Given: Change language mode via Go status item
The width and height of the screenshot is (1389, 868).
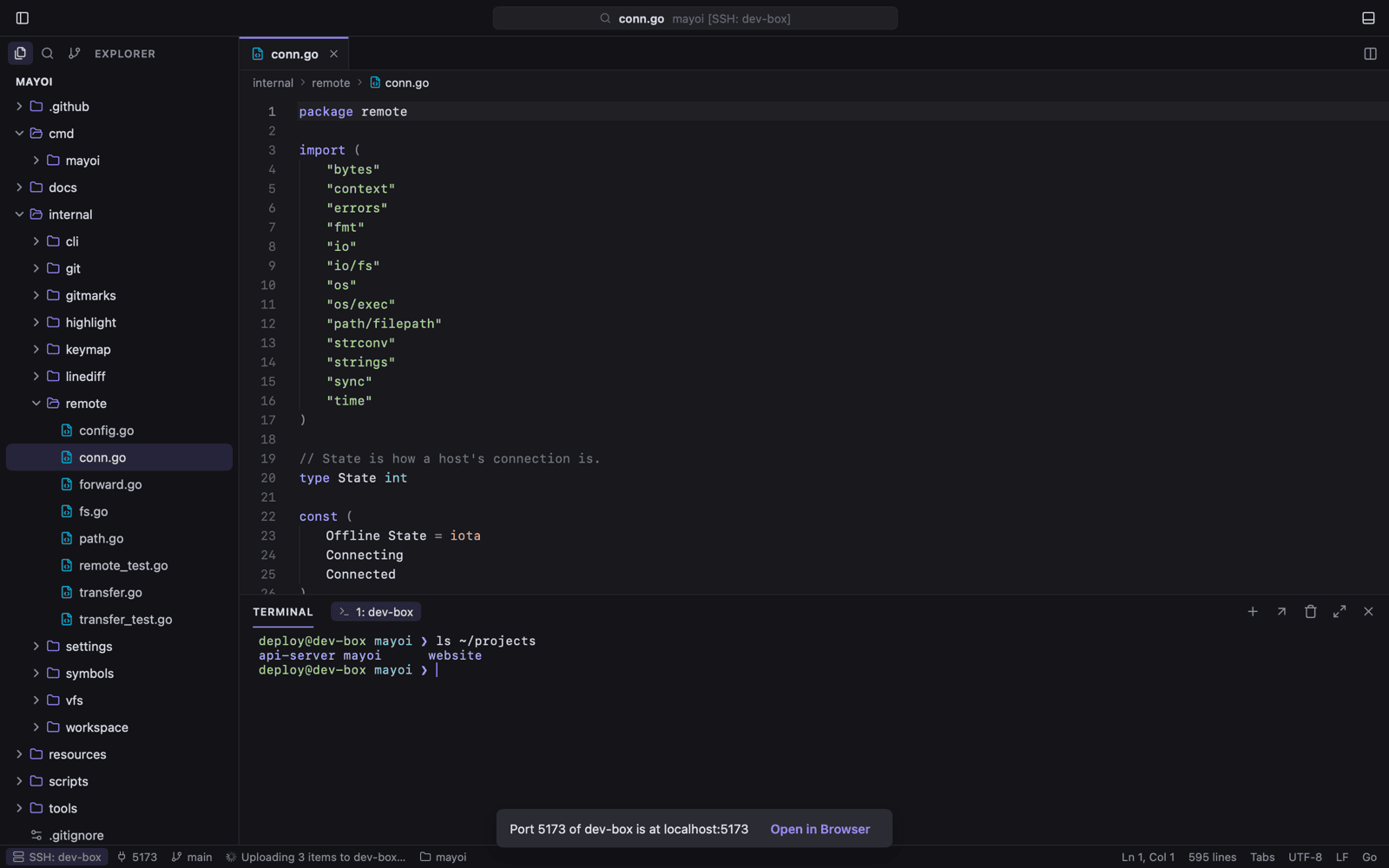Looking at the screenshot, I should coord(1369,857).
